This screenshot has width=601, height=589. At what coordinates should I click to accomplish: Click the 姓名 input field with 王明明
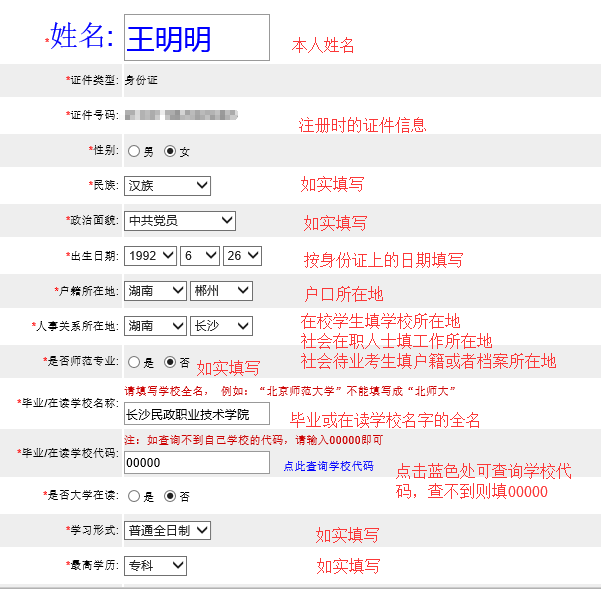click(x=196, y=38)
